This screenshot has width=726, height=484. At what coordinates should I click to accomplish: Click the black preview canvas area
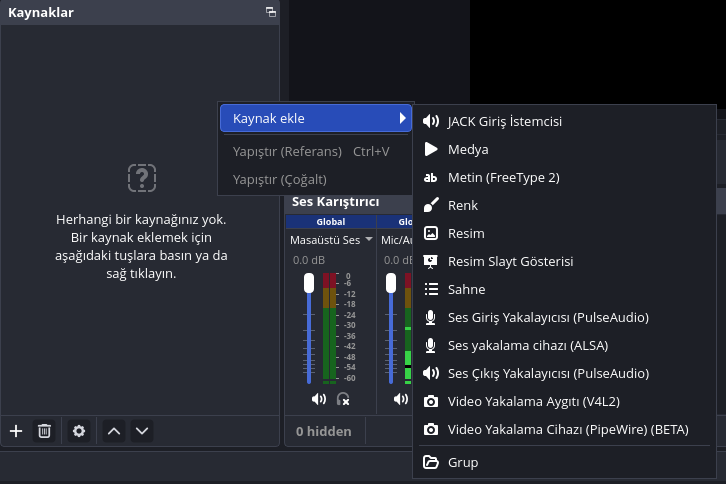click(597, 51)
